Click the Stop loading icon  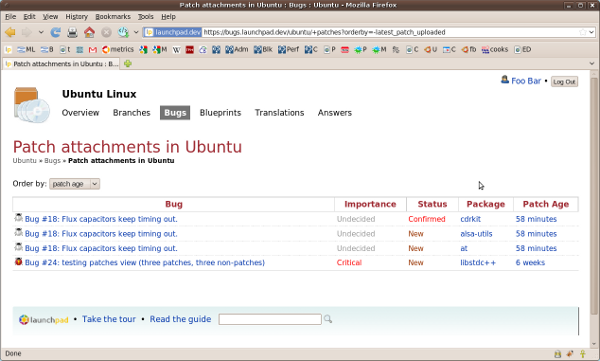(106, 33)
